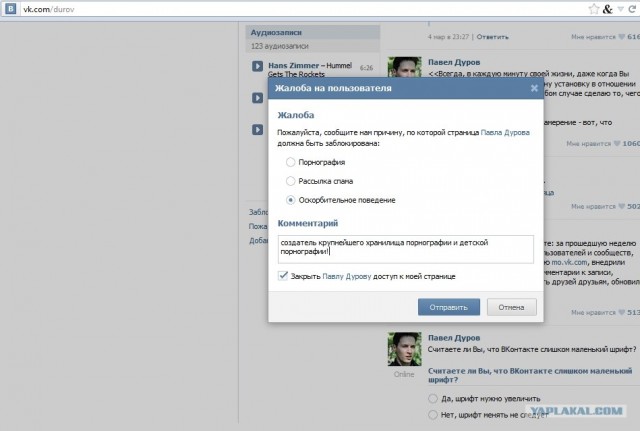Click the ampersand extension icon

(x=607, y=9)
